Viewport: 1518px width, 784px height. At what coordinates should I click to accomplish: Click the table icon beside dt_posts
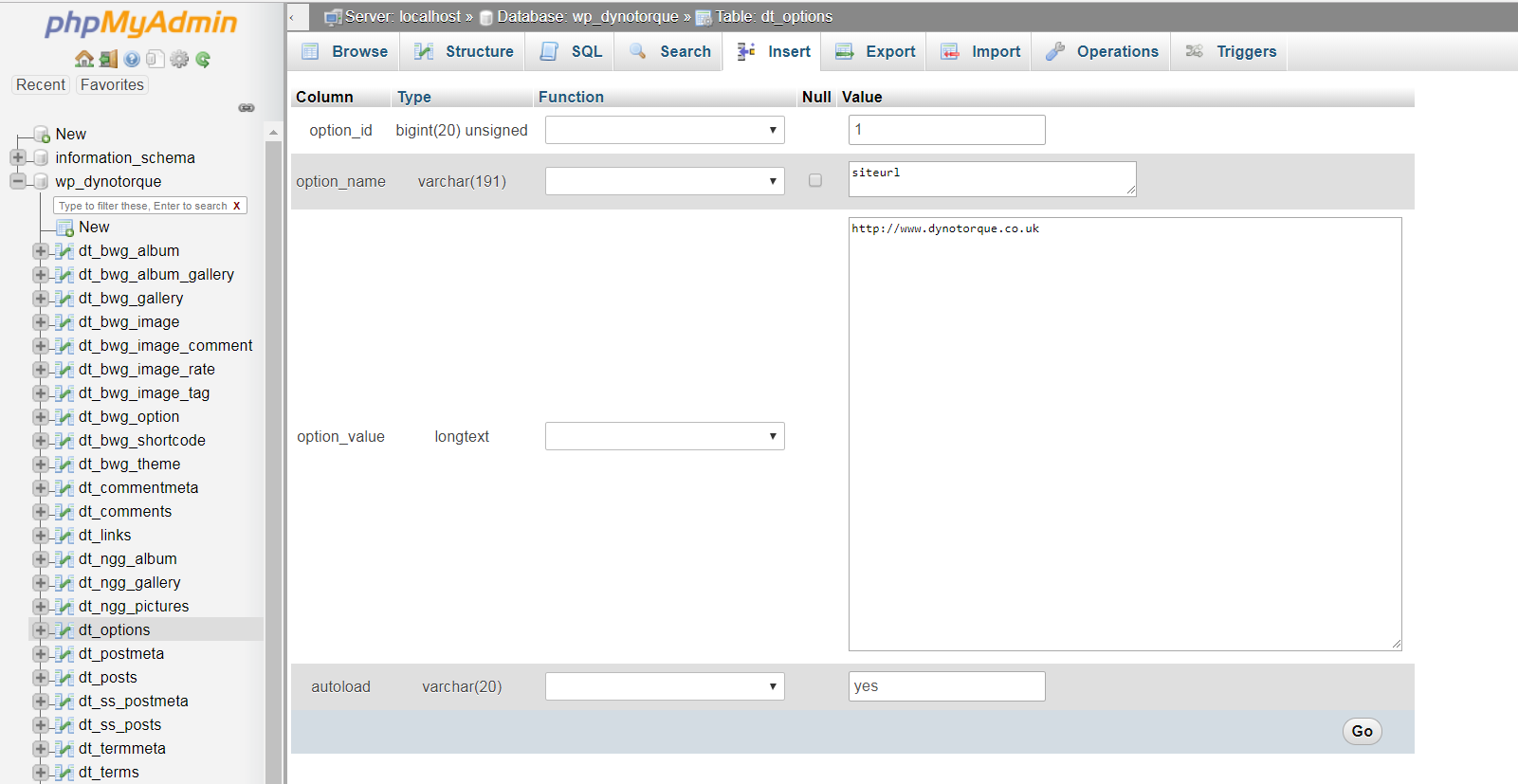pos(64,678)
